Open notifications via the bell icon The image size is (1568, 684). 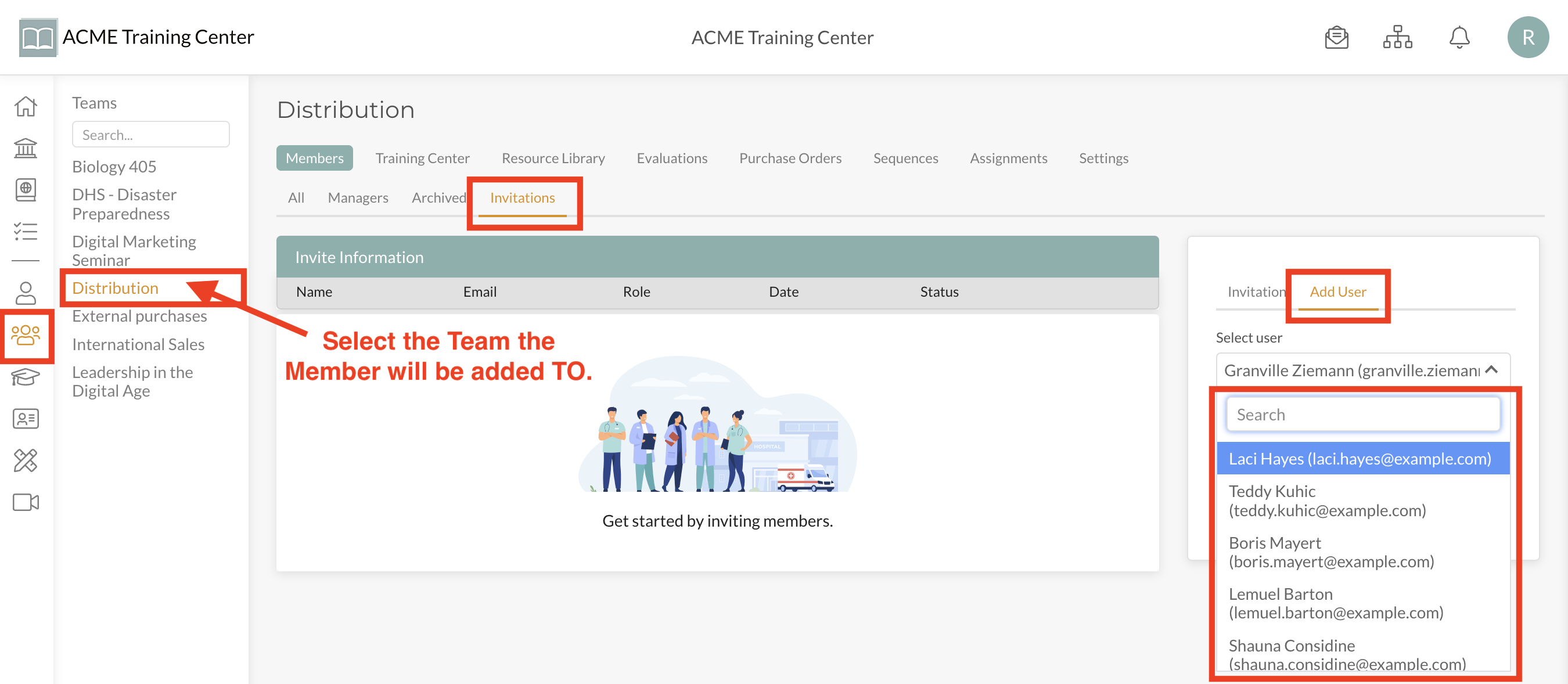pyautogui.click(x=1459, y=37)
